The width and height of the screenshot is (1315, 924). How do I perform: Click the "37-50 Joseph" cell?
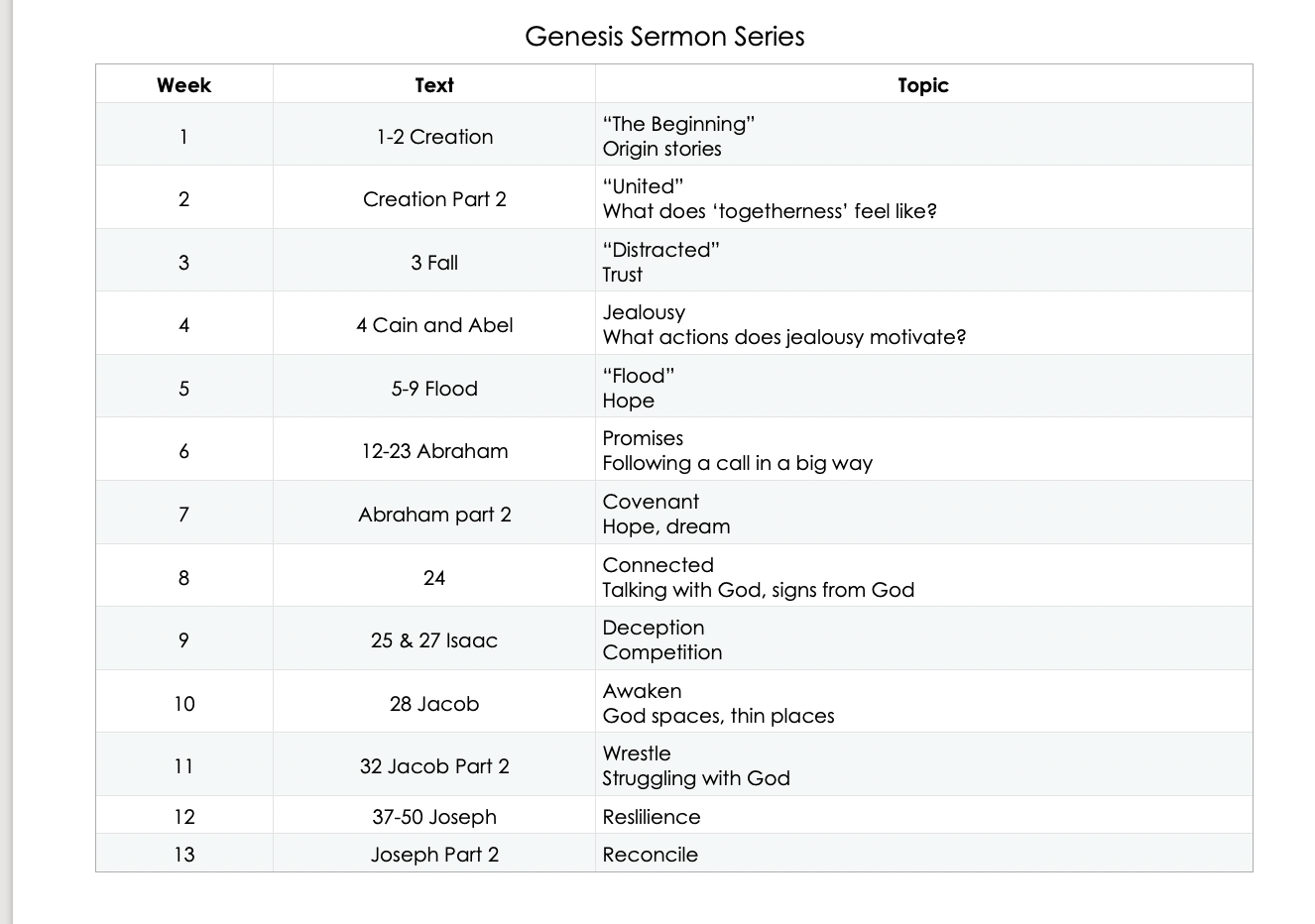[x=434, y=817]
